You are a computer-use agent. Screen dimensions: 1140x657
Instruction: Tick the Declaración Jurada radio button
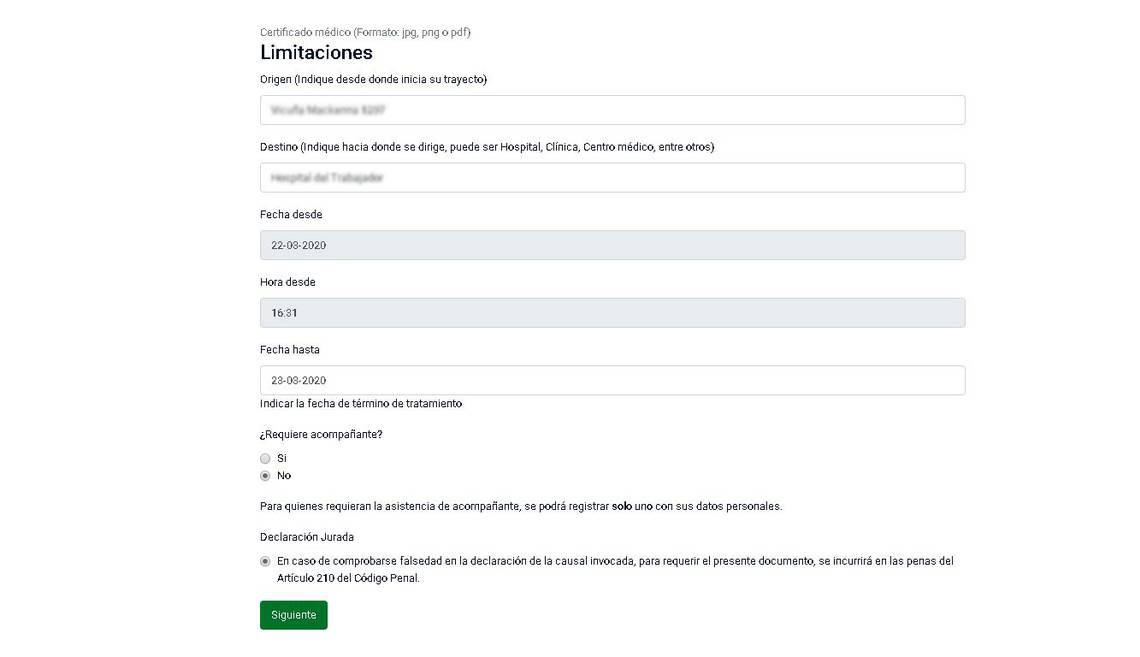pyautogui.click(x=265, y=561)
